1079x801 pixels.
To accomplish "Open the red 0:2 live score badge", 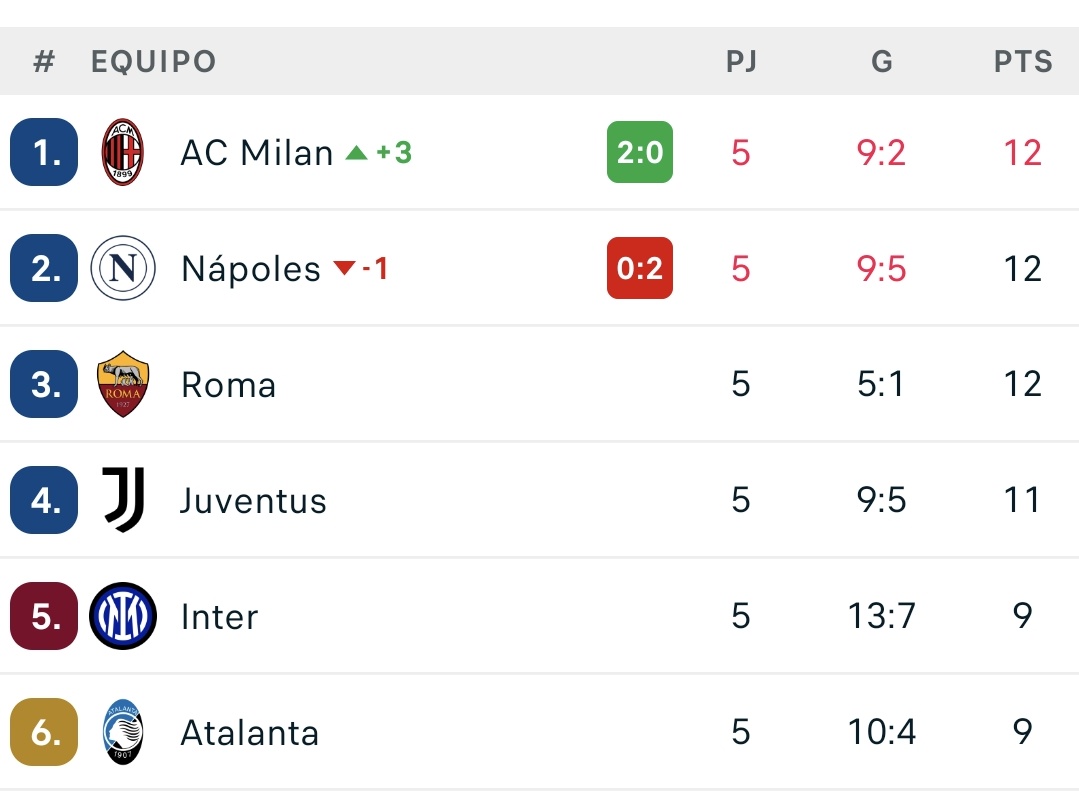I will pos(639,268).
